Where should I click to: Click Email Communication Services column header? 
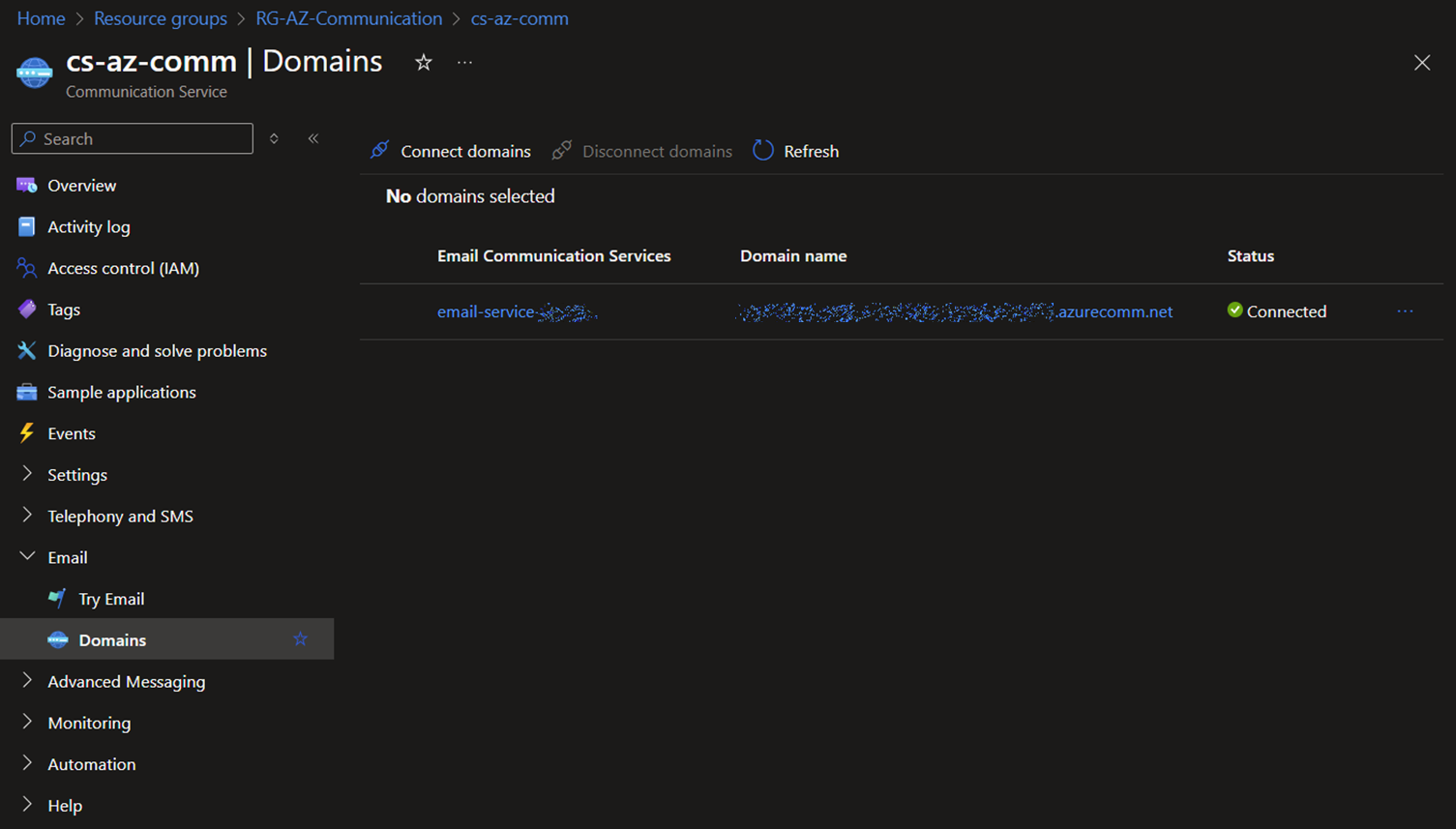pyautogui.click(x=553, y=255)
